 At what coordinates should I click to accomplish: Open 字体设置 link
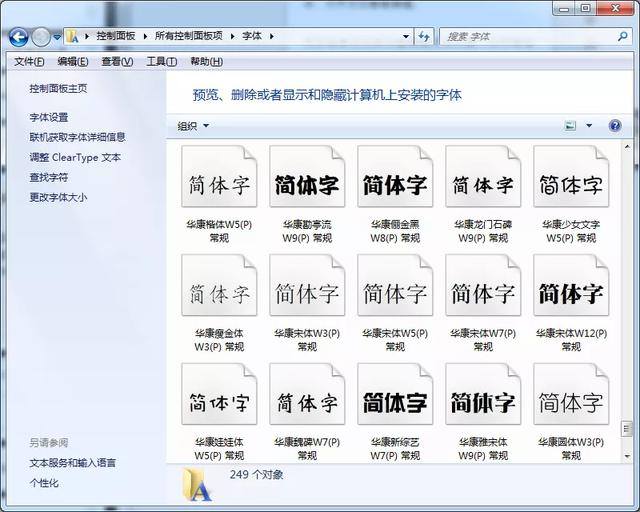(x=49, y=118)
